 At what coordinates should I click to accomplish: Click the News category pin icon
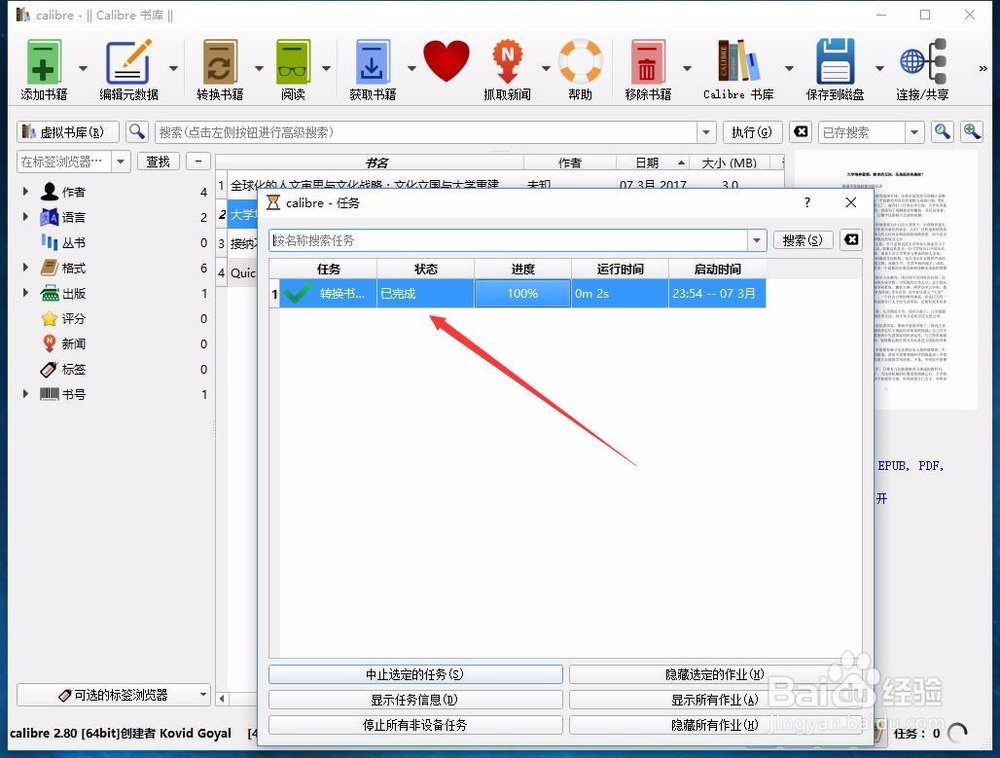click(x=49, y=344)
